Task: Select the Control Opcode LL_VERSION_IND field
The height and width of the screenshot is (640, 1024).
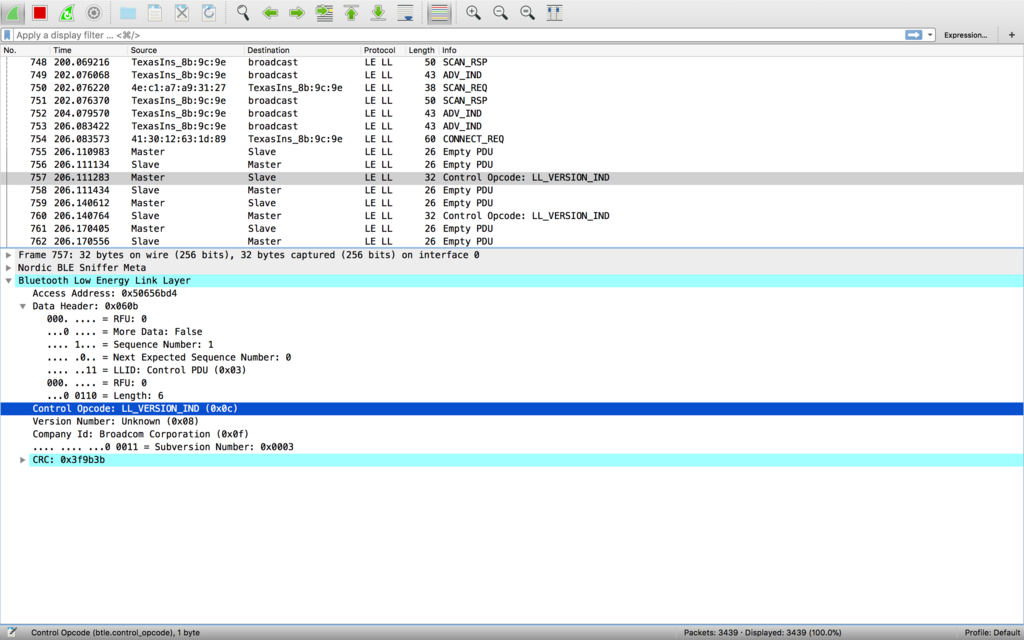Action: 512,408
